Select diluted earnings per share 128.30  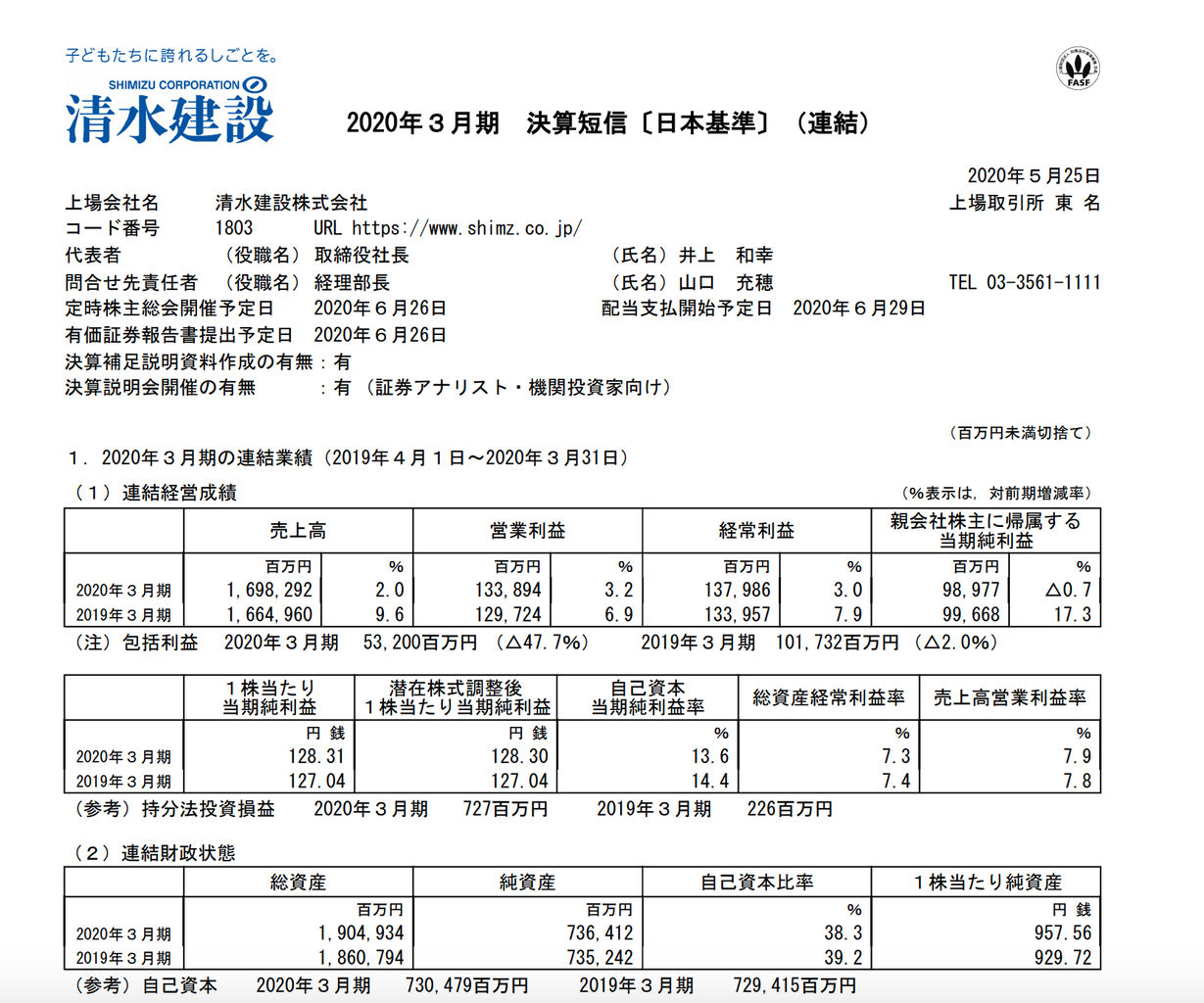click(x=520, y=756)
